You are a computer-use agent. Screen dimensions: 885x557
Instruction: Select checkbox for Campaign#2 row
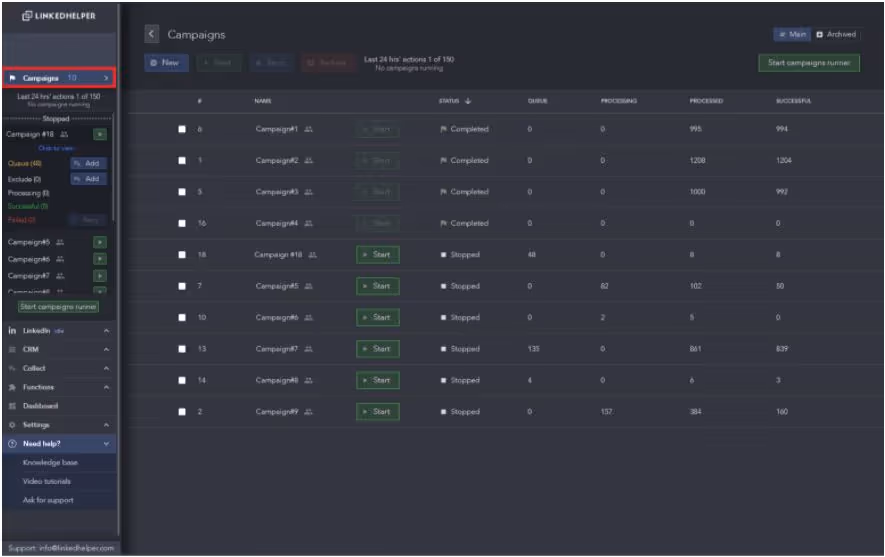[182, 160]
